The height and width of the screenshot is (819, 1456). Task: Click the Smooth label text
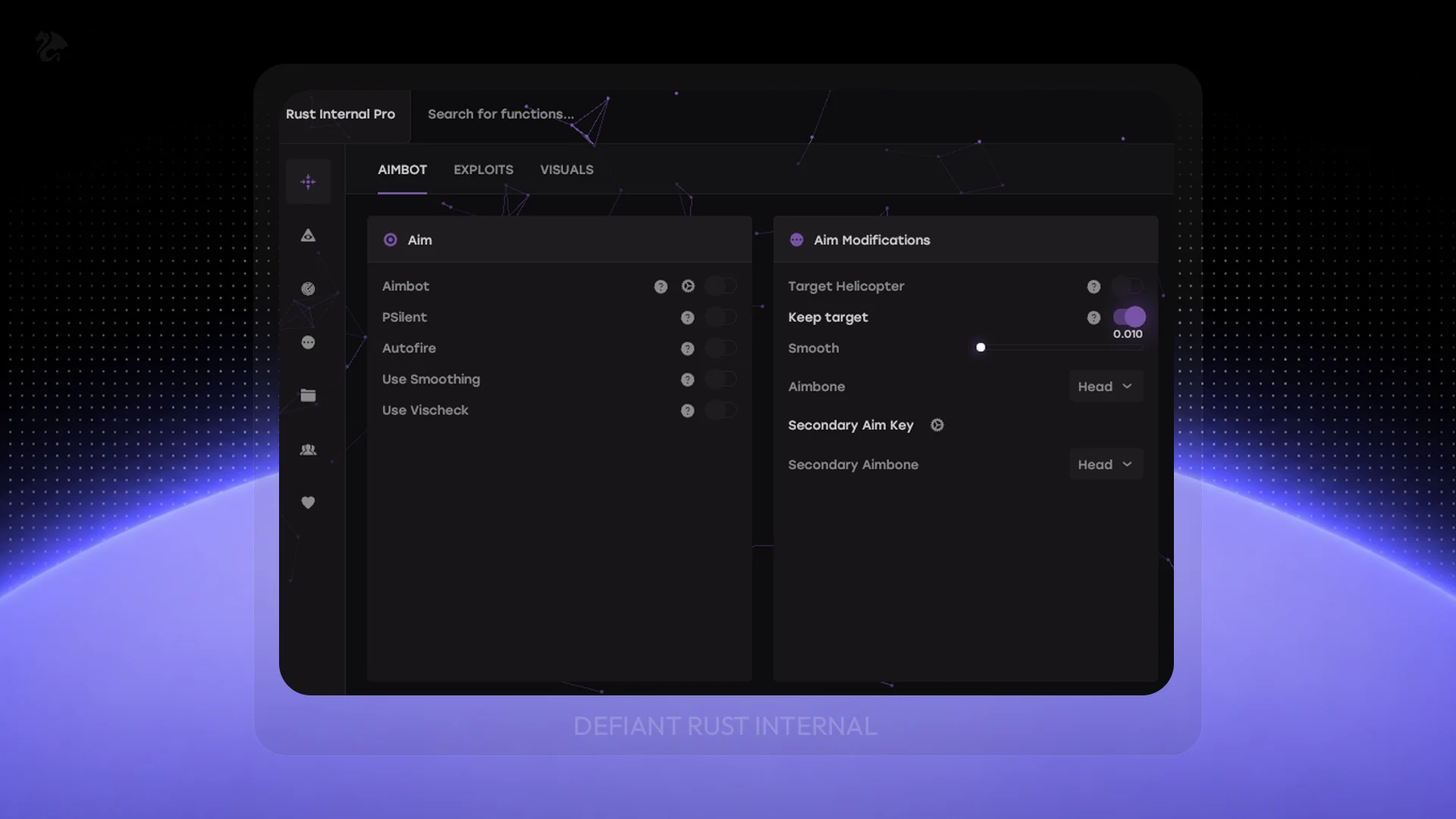[x=814, y=349]
